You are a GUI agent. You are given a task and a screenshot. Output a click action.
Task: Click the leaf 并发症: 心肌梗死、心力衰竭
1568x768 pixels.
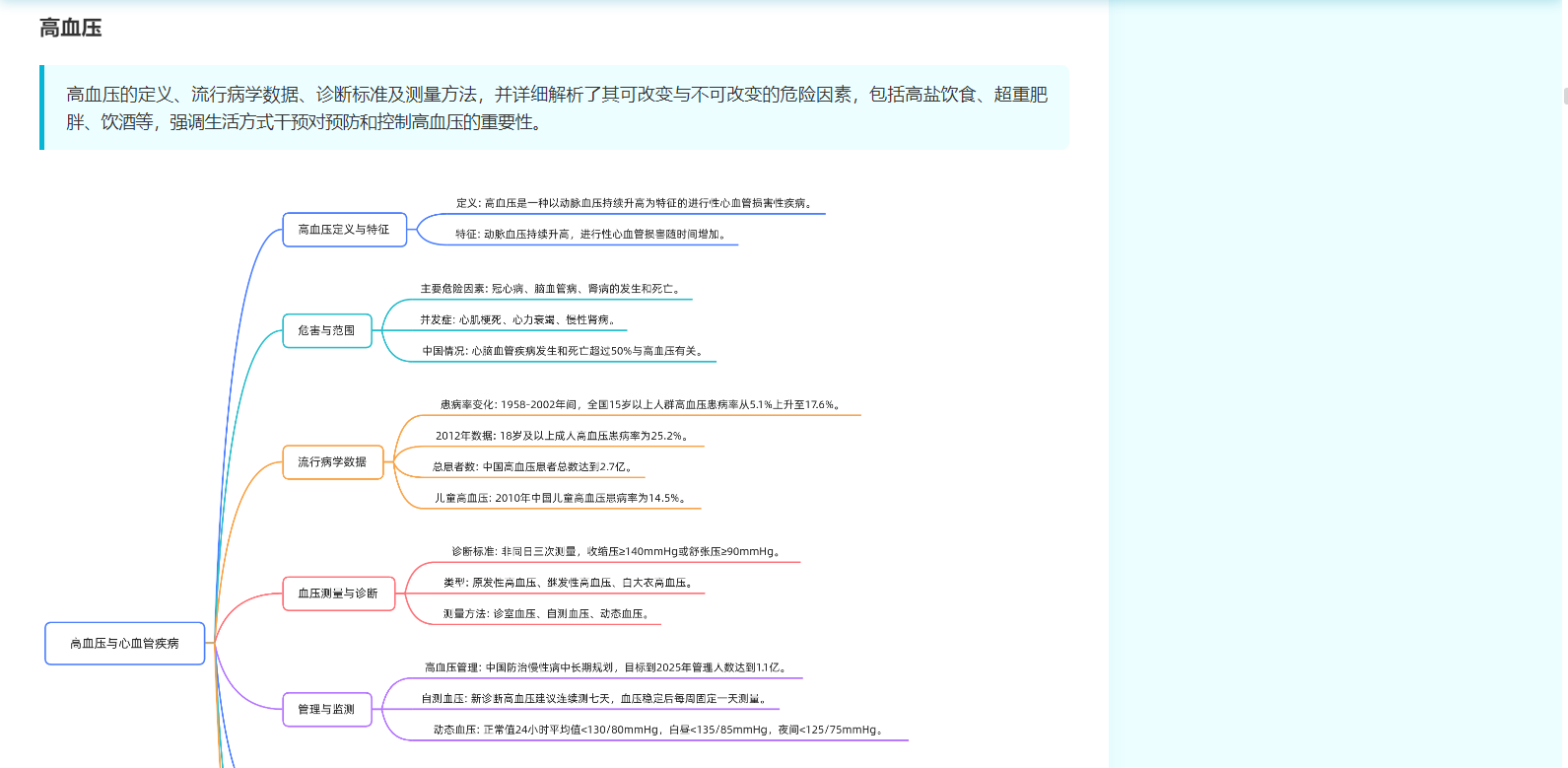coord(519,320)
